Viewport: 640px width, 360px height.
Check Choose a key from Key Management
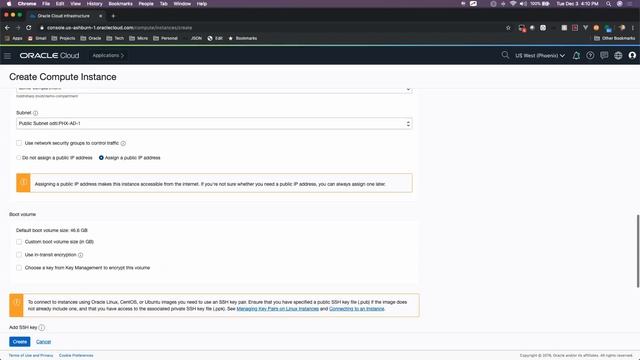pos(19,268)
